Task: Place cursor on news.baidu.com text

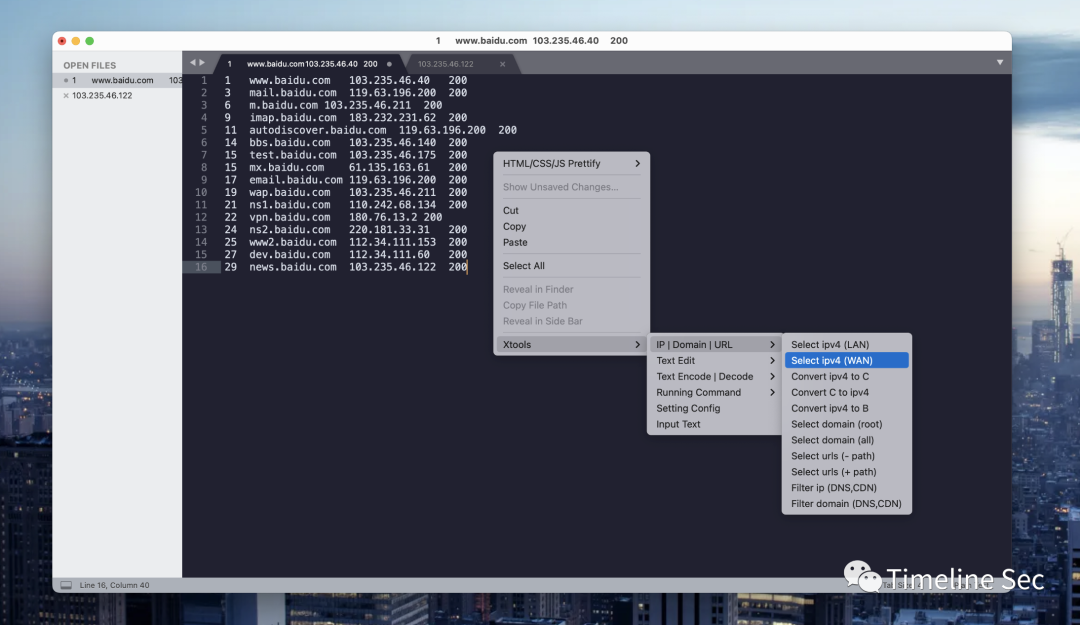Action: [x=293, y=267]
